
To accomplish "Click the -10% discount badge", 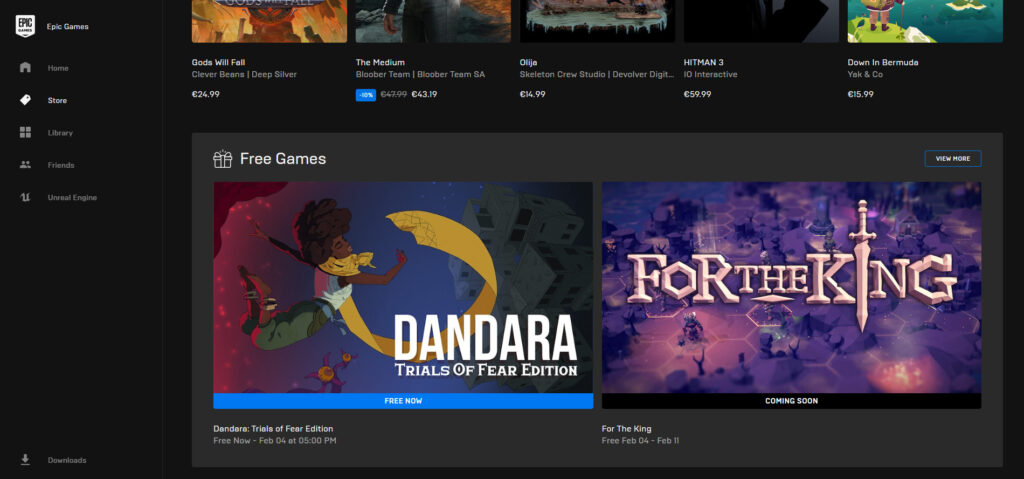I will (x=366, y=95).
